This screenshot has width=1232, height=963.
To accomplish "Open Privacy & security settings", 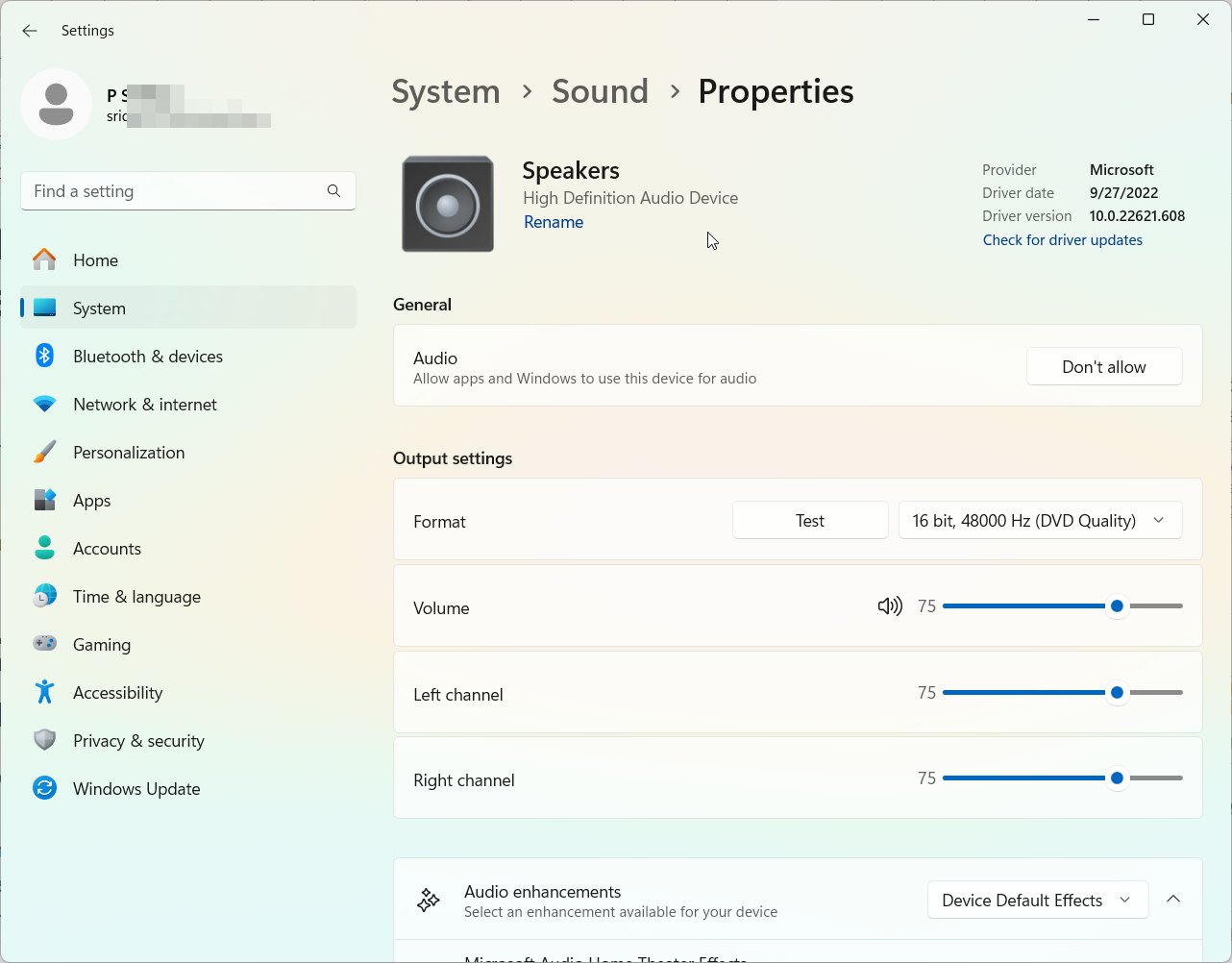I will point(188,740).
